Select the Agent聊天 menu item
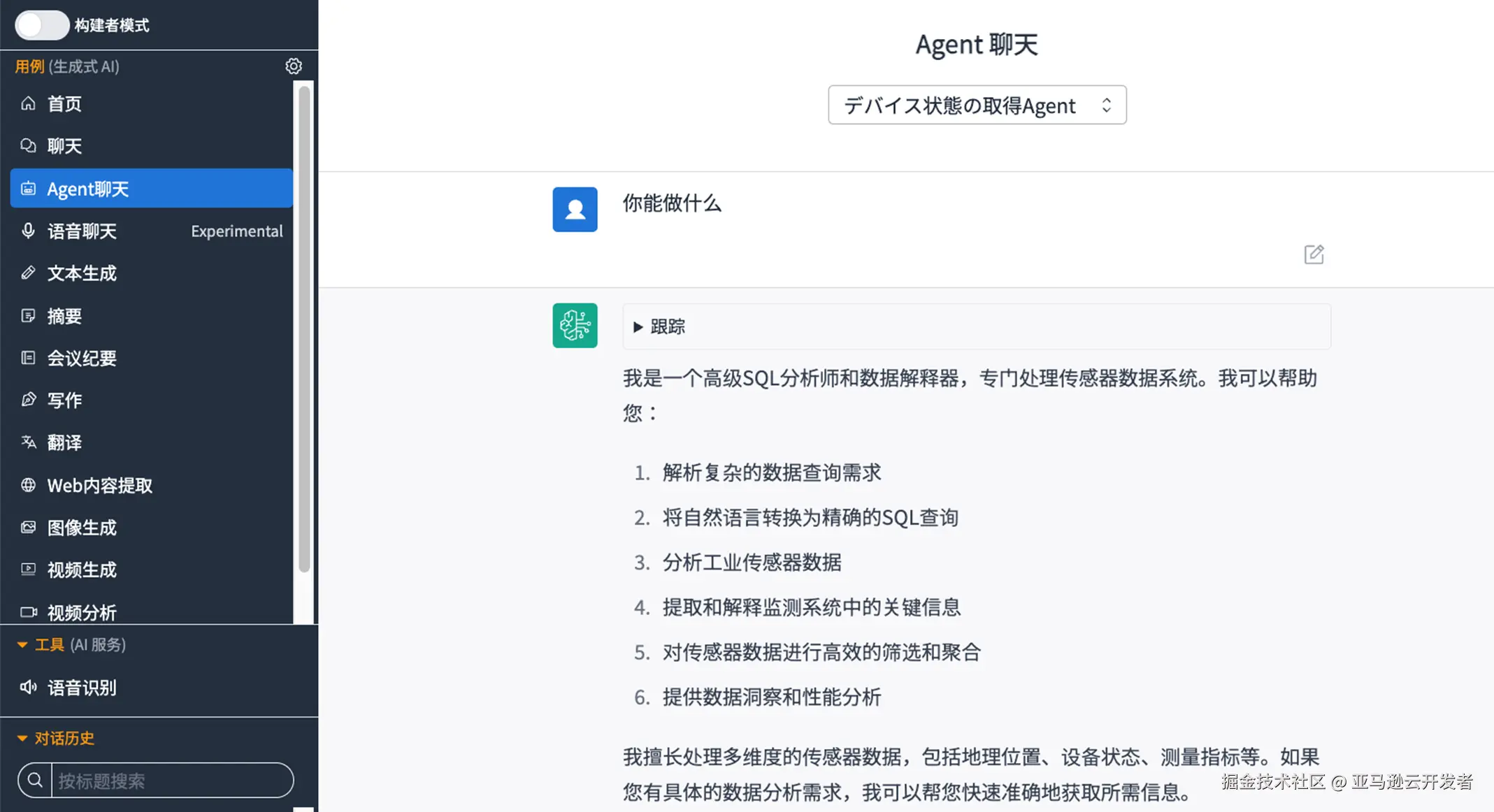Image resolution: width=1494 pixels, height=812 pixels. click(x=151, y=189)
